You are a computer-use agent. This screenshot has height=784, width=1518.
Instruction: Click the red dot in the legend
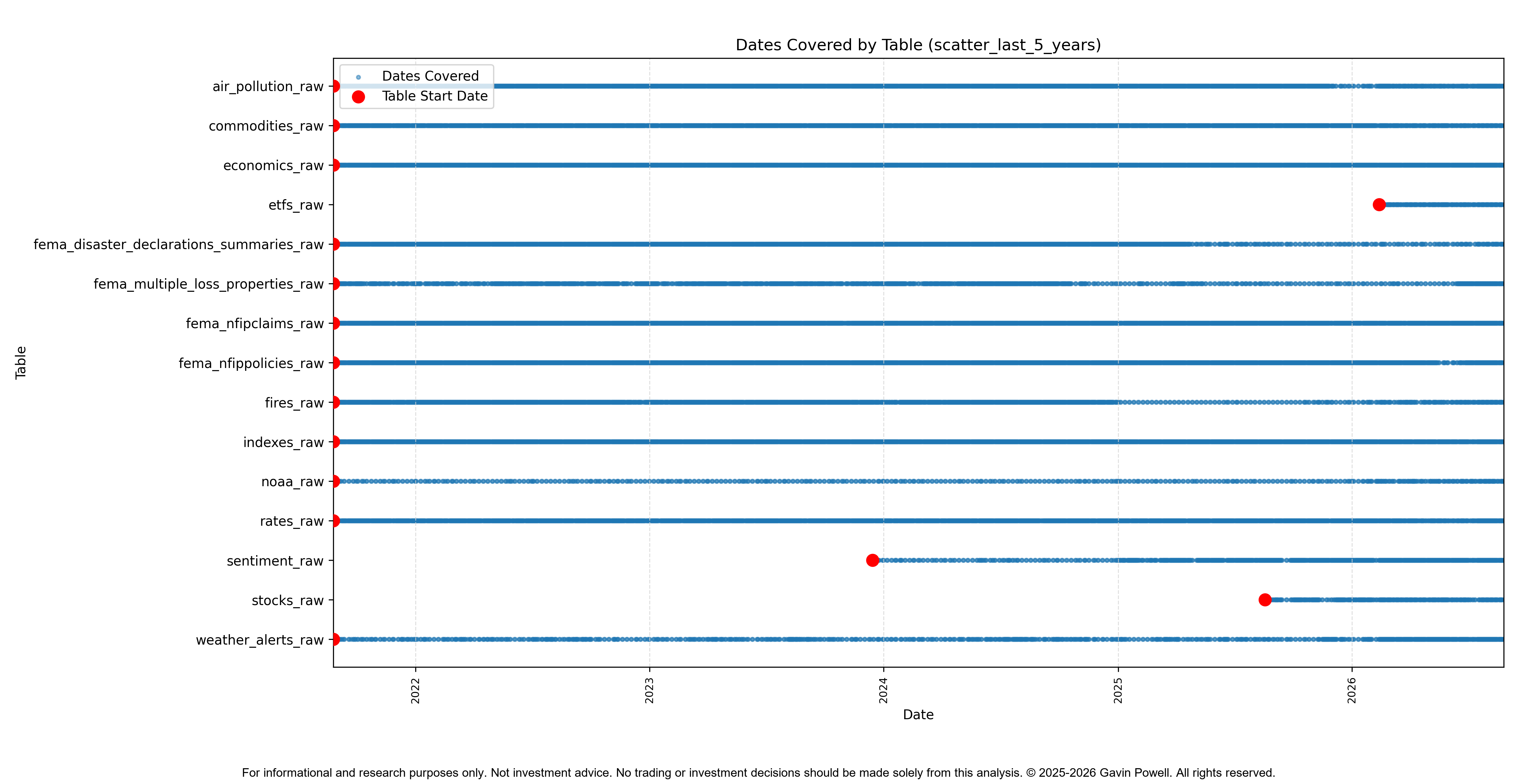(x=358, y=97)
